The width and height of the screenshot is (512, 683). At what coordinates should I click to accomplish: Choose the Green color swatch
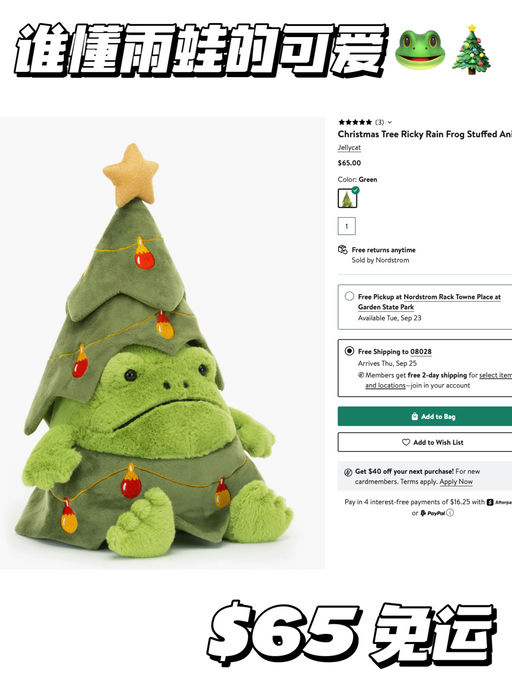(347, 198)
